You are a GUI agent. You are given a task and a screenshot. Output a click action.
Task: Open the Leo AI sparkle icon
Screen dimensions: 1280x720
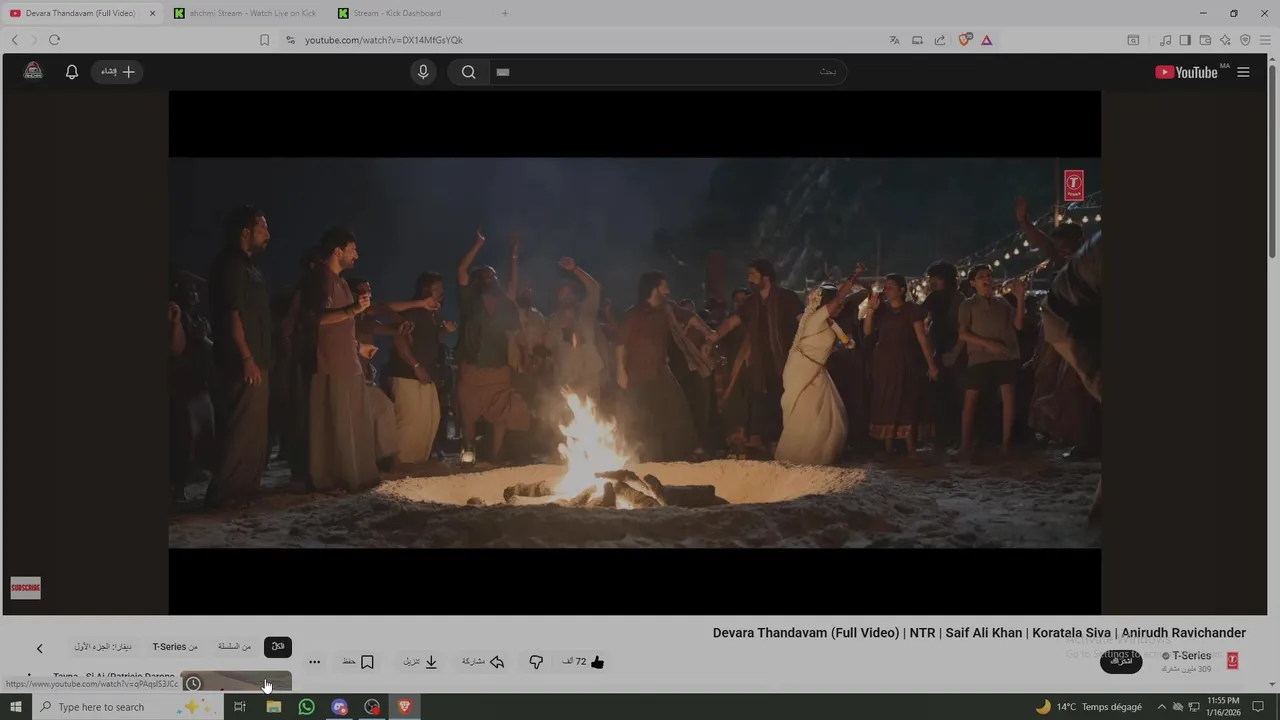[x=1225, y=40]
